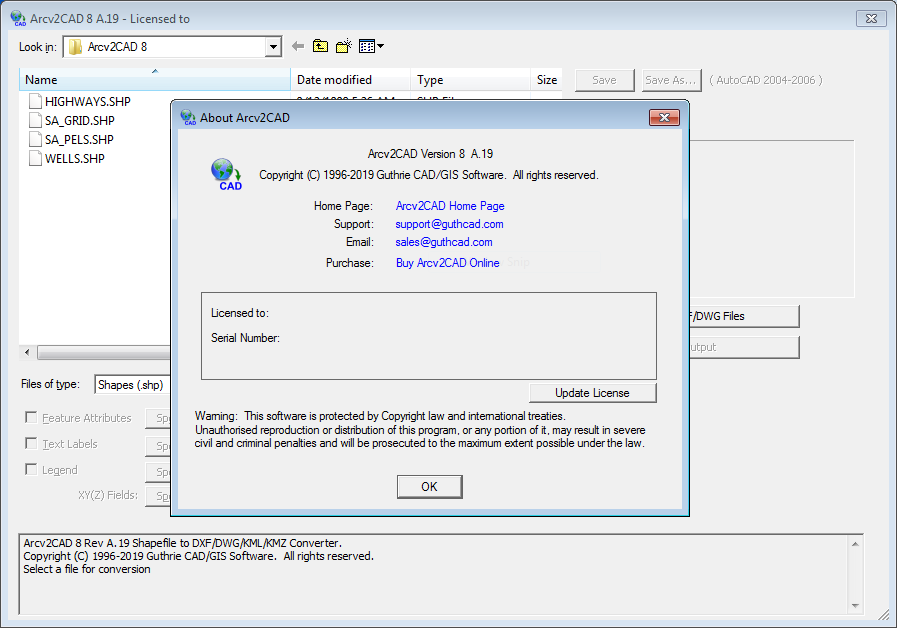Click the log pane scroll up arrow
This screenshot has width=897, height=628.
pos(855,543)
